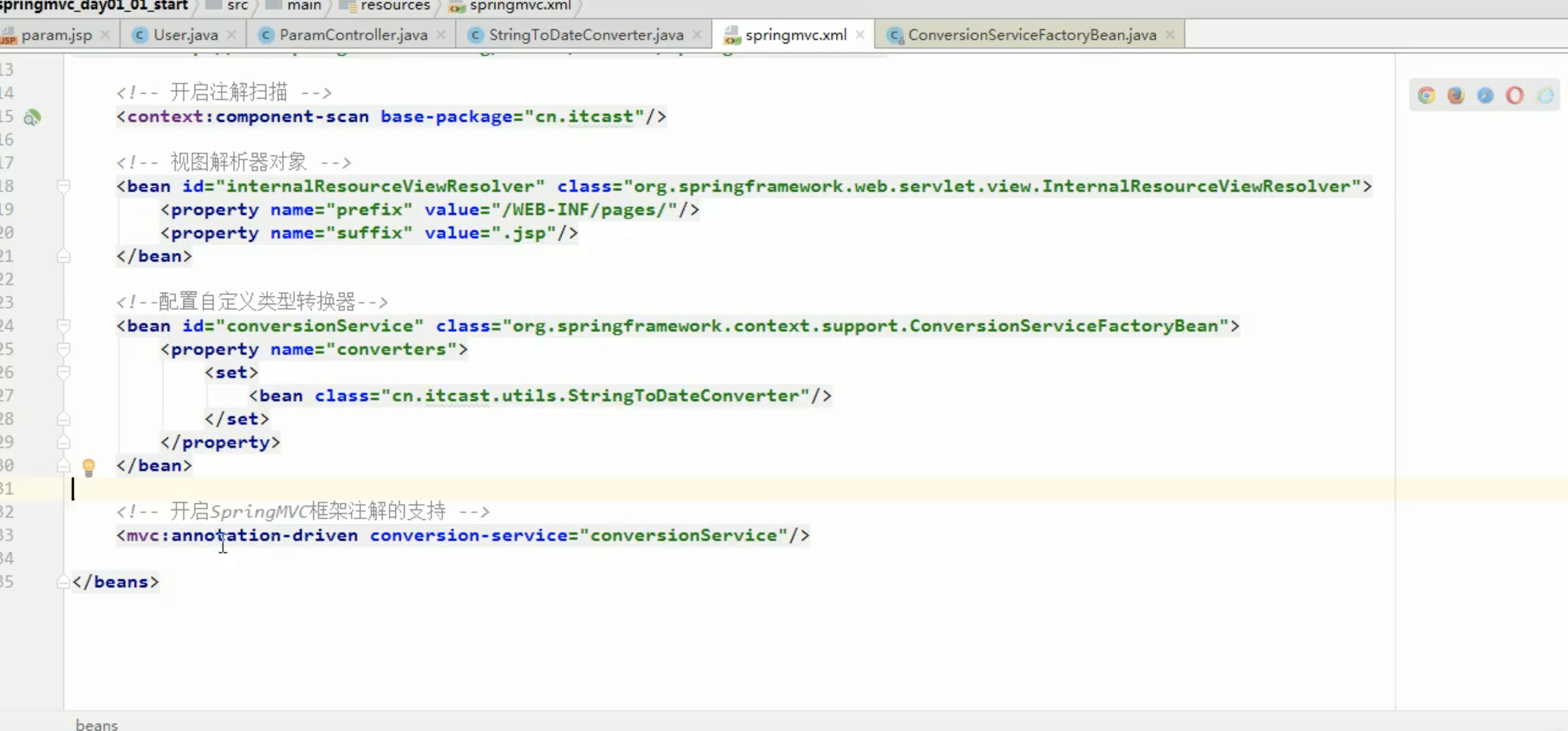Collapse fold marker at closing set line 28
The width and height of the screenshot is (1568, 731).
click(63, 419)
